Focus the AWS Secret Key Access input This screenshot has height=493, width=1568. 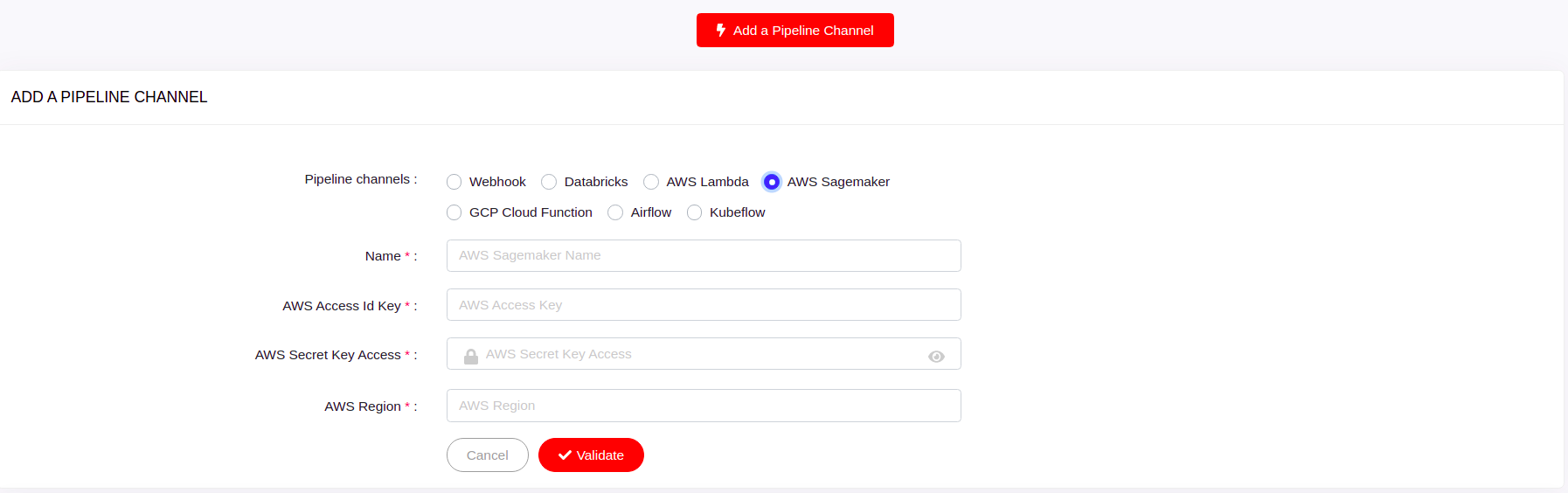click(699, 354)
